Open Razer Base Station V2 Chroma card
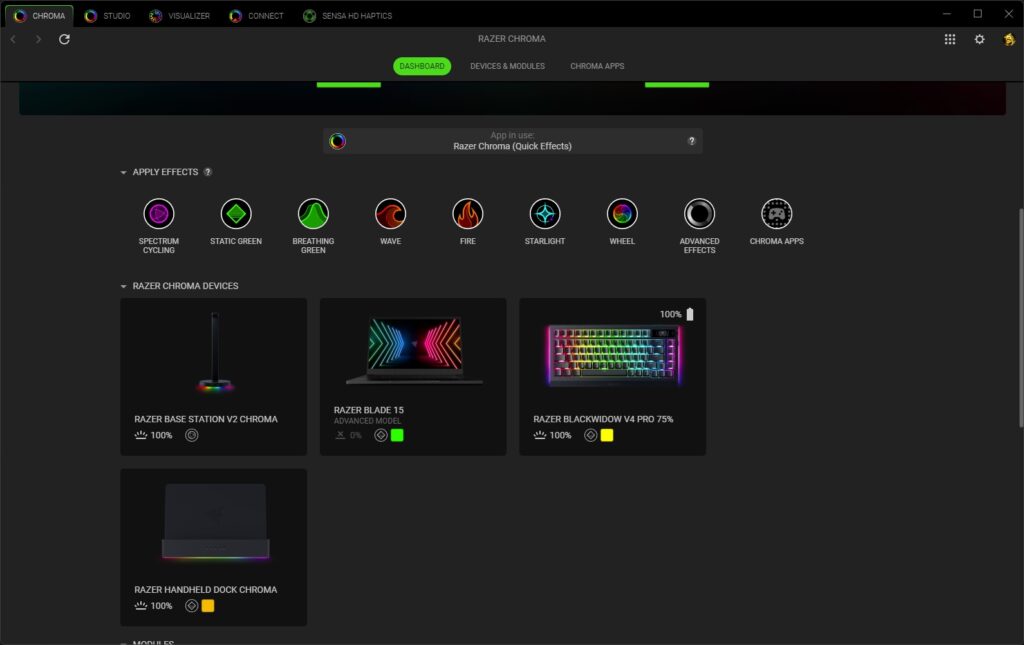Screen dimensions: 1024x645 click(214, 377)
